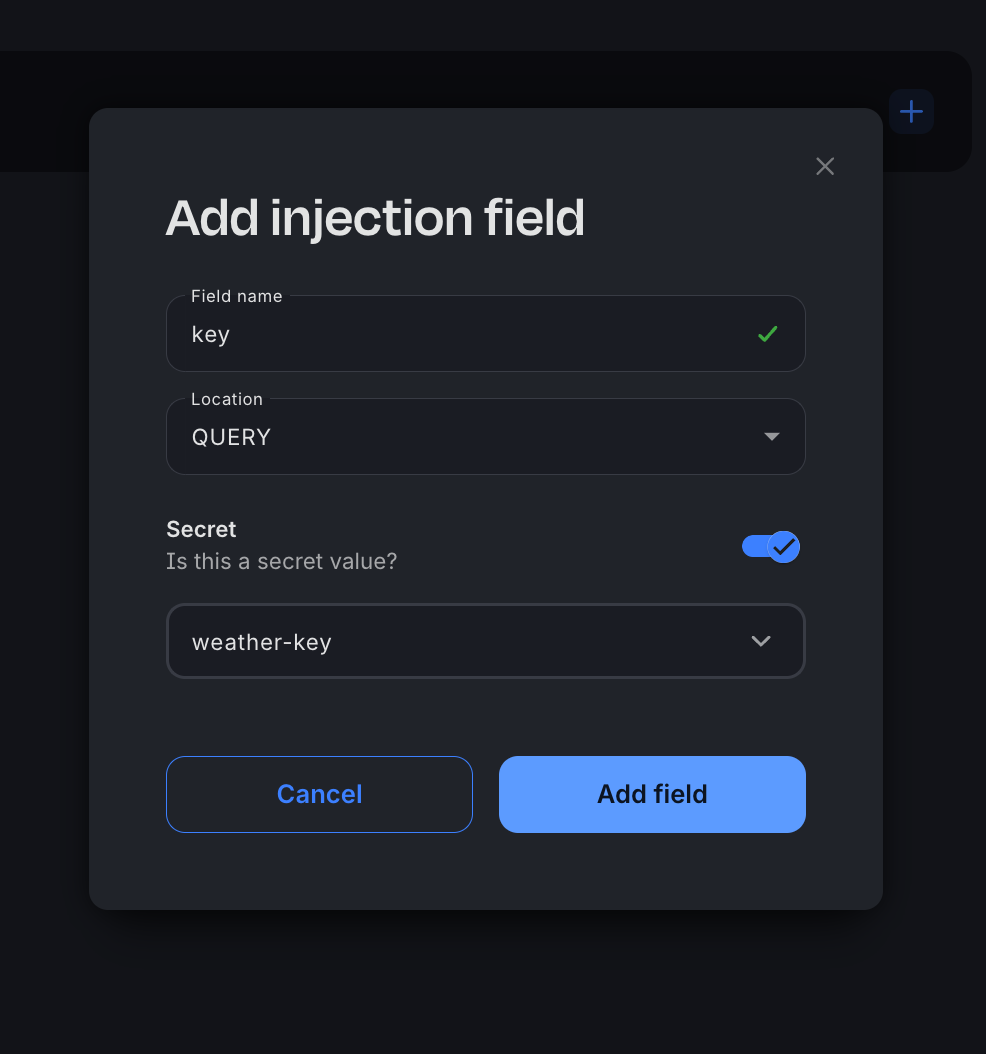Click the blue Add field confirmation
The height and width of the screenshot is (1054, 986).
(652, 794)
